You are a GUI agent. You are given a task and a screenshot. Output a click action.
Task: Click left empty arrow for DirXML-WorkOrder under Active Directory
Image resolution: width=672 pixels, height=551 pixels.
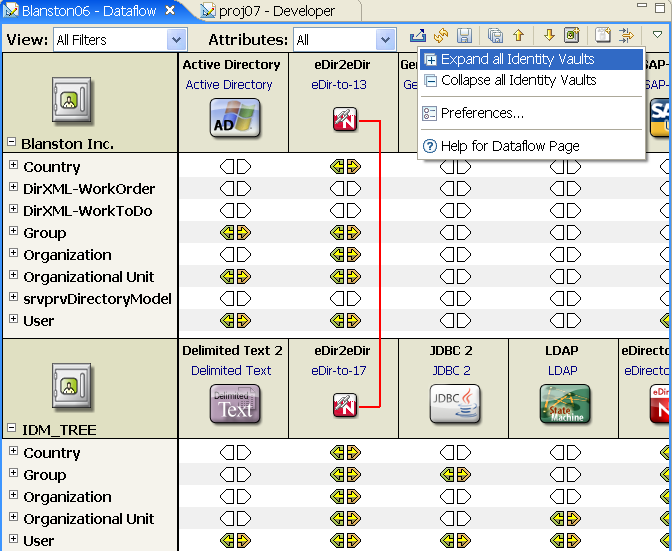click(228, 189)
